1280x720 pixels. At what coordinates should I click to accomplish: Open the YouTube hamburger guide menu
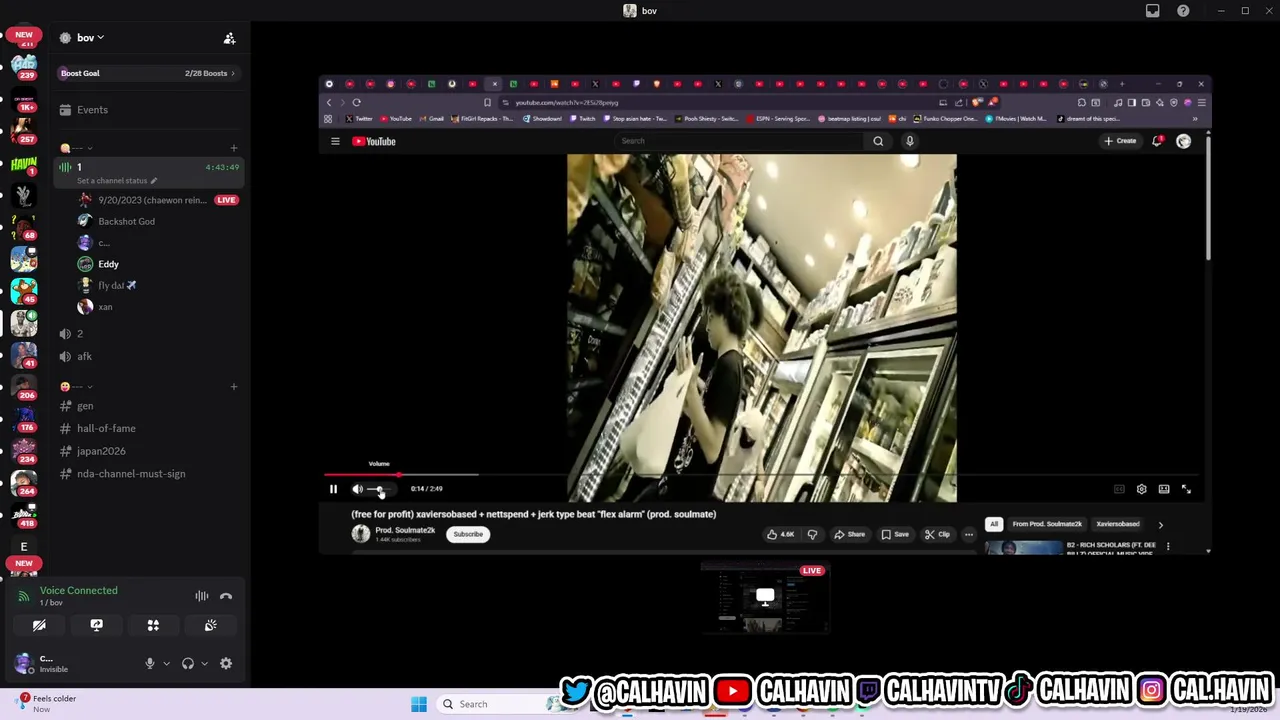[x=335, y=141]
